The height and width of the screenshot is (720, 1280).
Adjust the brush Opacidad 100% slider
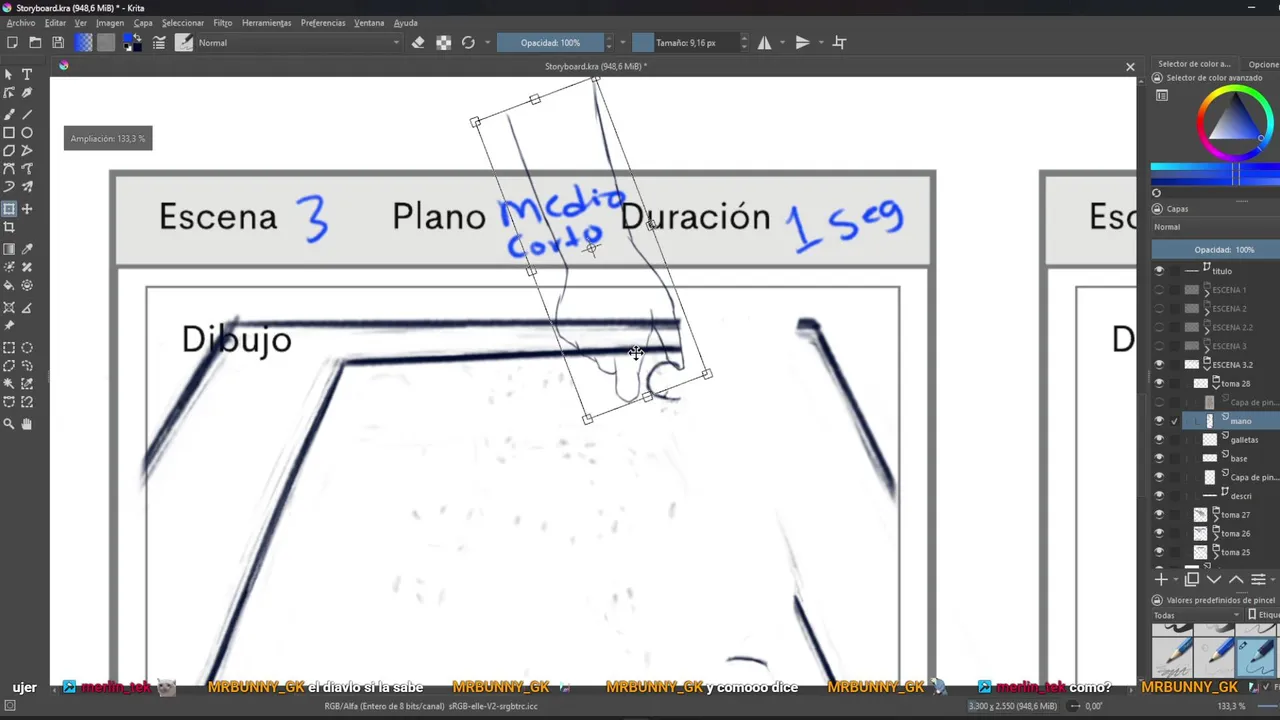click(x=550, y=43)
